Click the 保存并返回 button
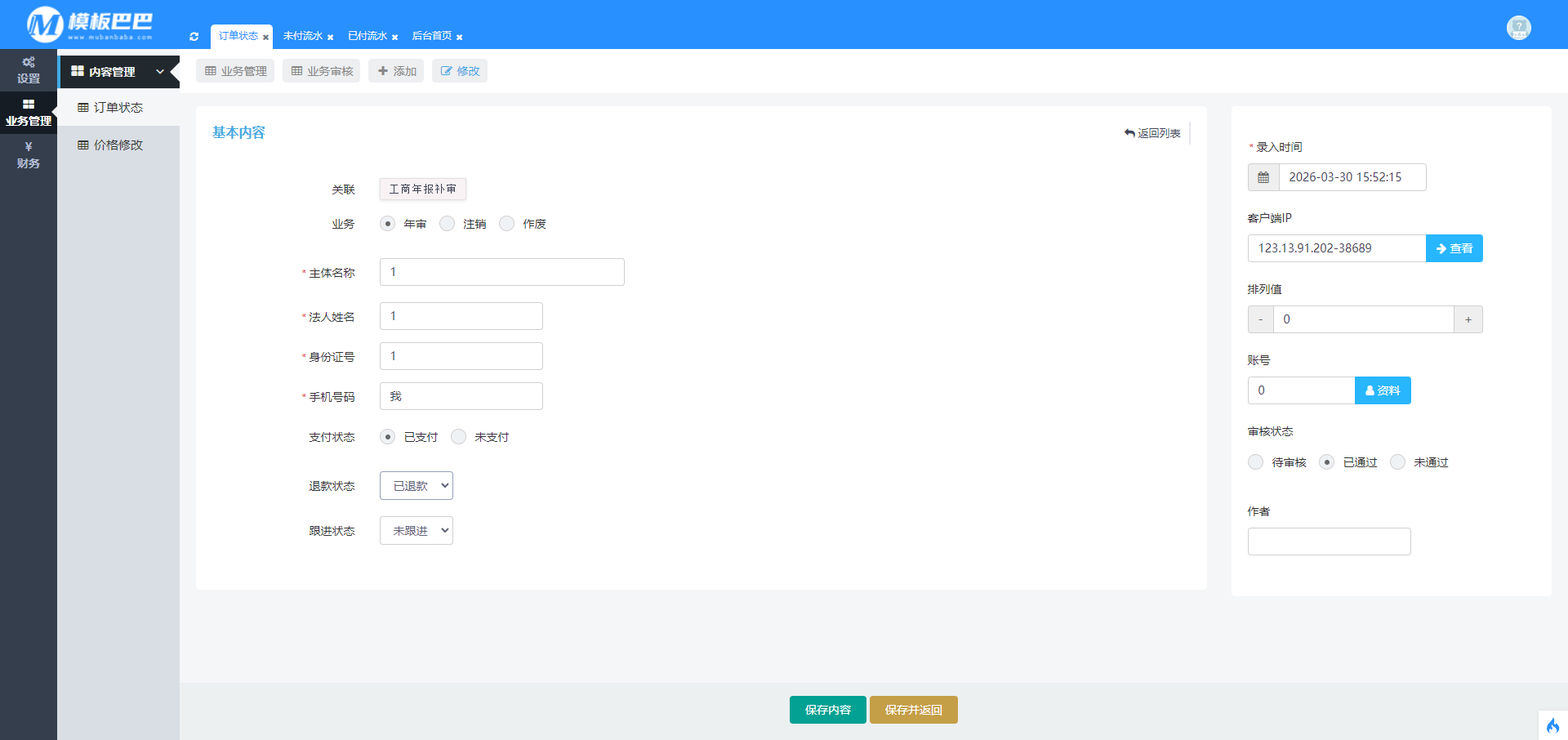This screenshot has width=1568, height=740. (913, 710)
